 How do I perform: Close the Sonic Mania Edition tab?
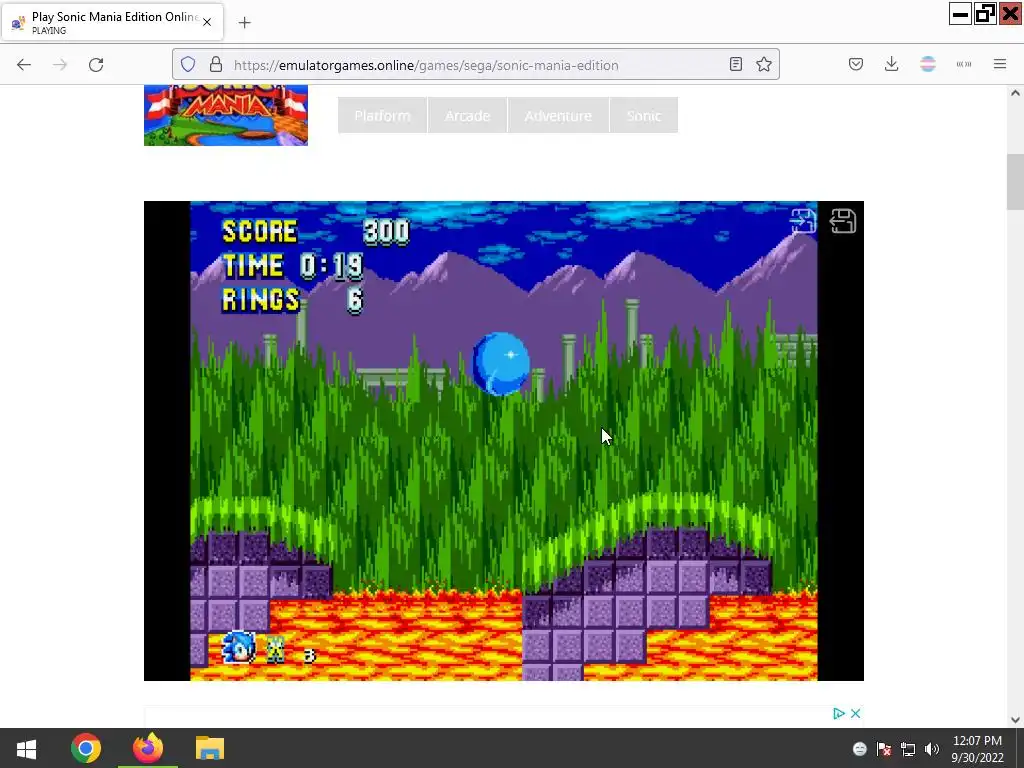(x=207, y=22)
